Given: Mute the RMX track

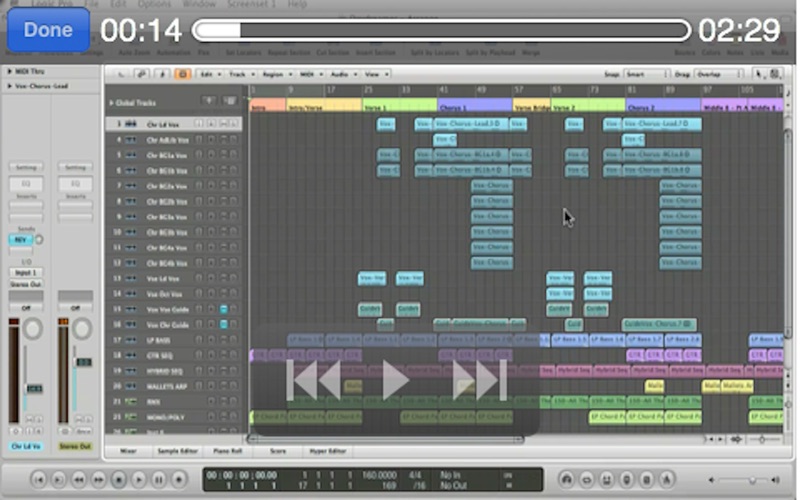Looking at the screenshot, I should [x=223, y=402].
